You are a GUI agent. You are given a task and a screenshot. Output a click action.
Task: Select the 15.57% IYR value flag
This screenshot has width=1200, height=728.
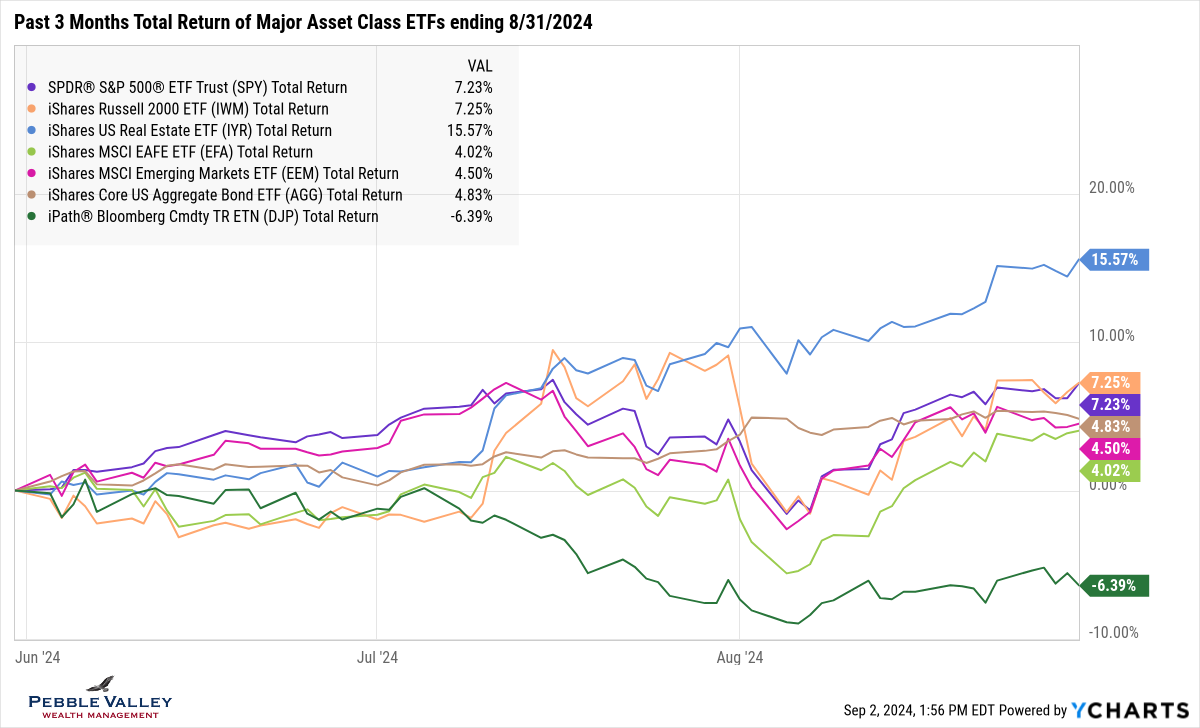(x=1114, y=259)
